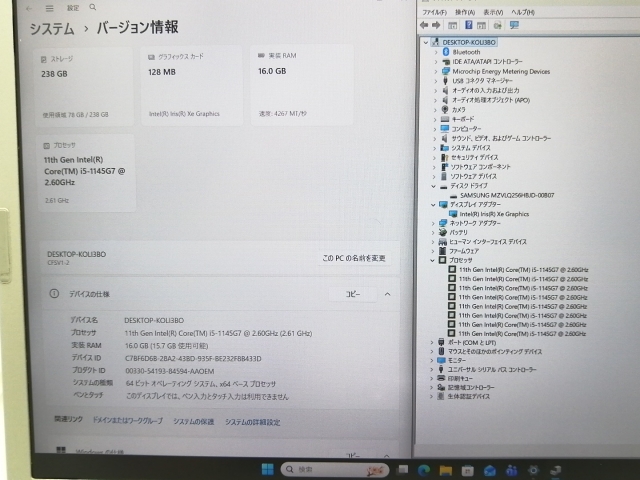This screenshot has width=640, height=480.
Task: Select ソフトウェア コンポーネント entry
Action: pos(480,167)
